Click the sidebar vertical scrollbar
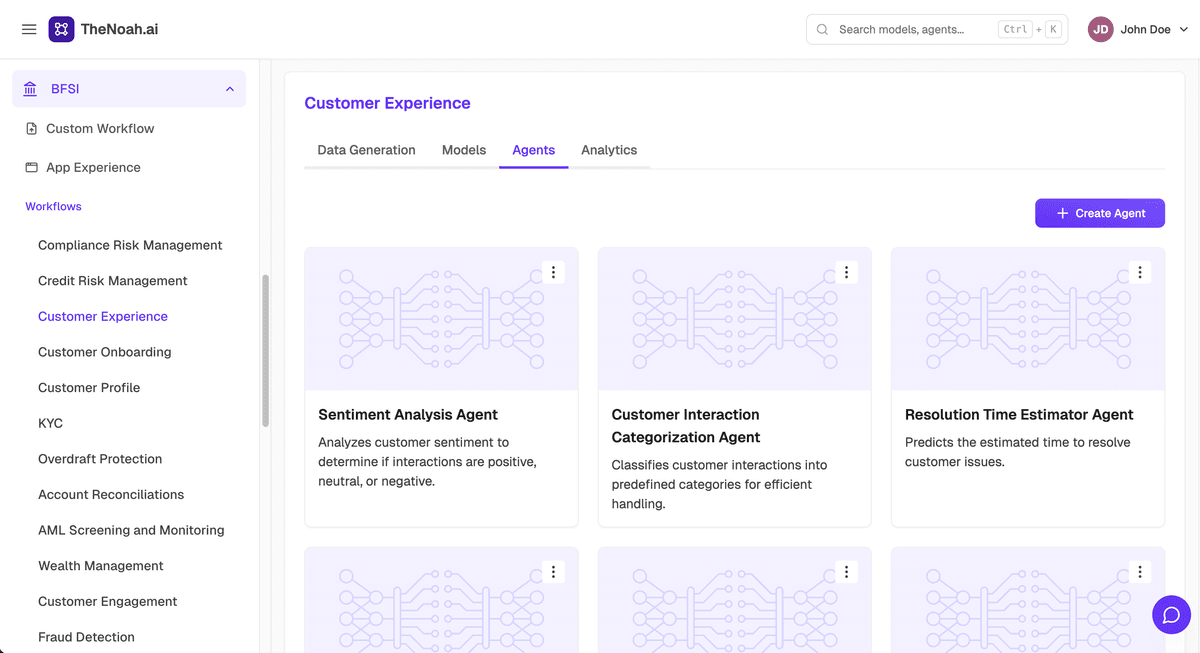1200x653 pixels. [x=265, y=350]
